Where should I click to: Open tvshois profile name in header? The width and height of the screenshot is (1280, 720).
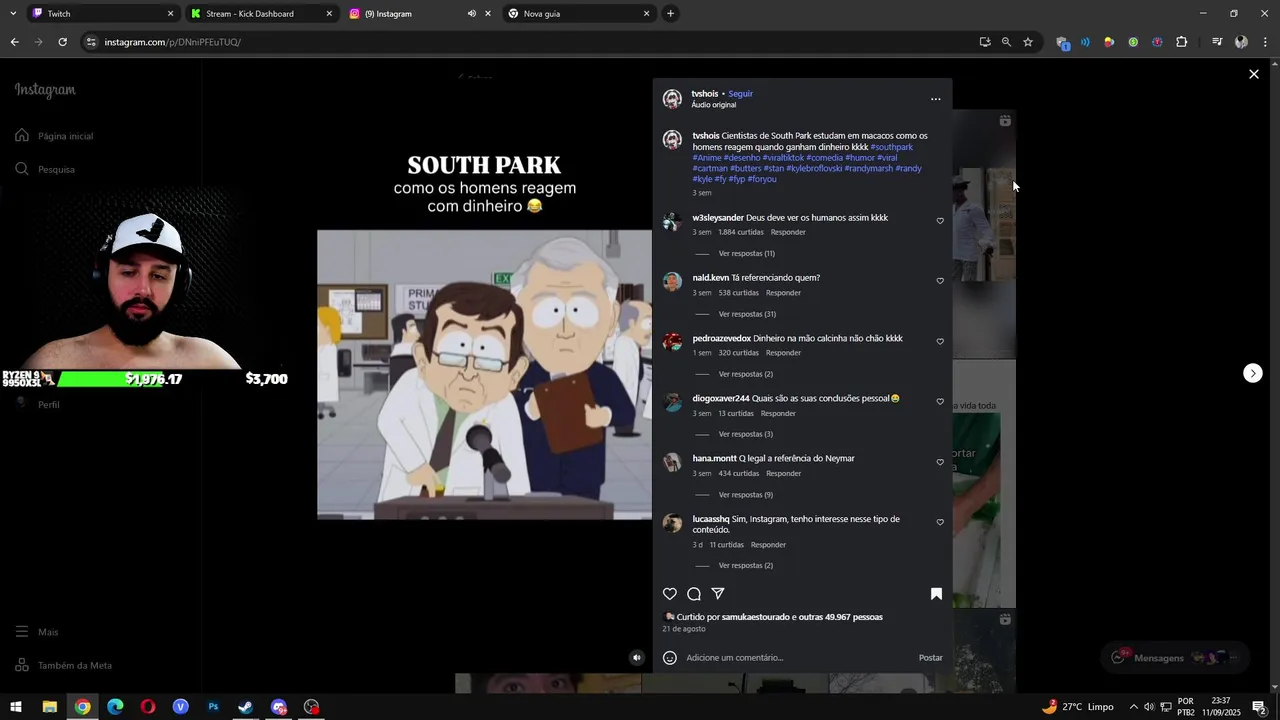tap(704, 94)
